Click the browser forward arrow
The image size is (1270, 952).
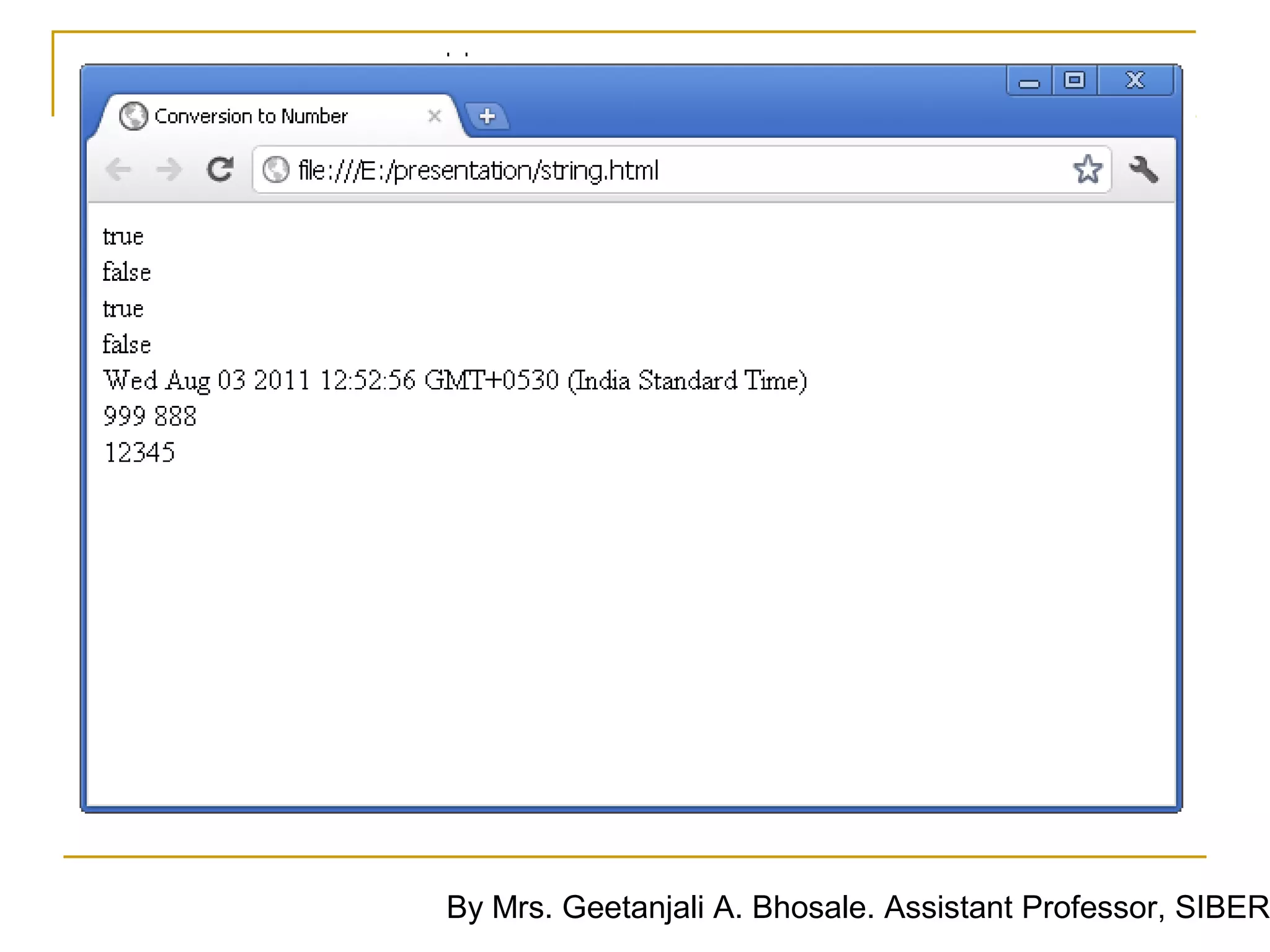(x=169, y=169)
